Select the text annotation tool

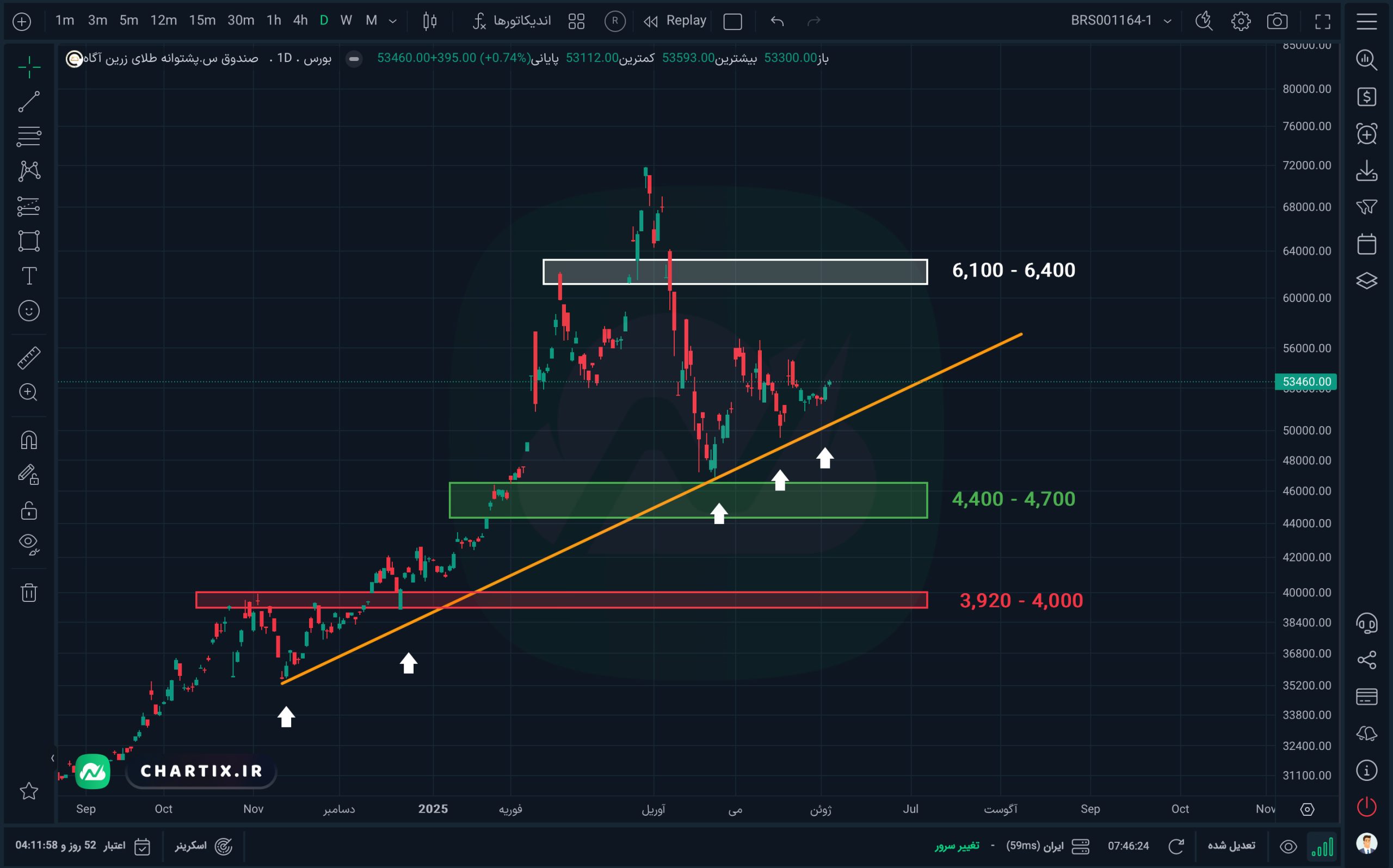(x=29, y=276)
